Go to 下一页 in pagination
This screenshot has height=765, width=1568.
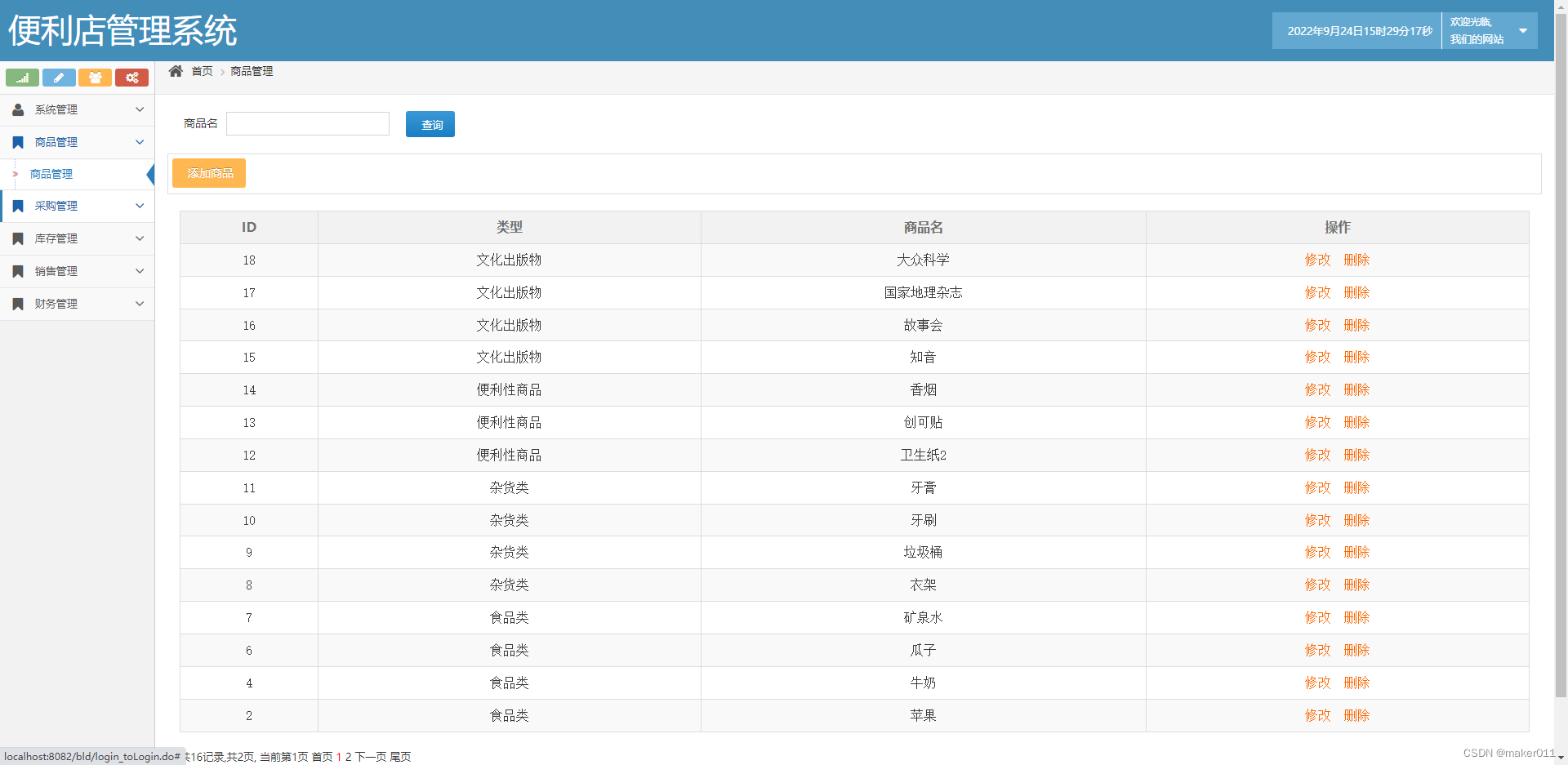(x=371, y=757)
